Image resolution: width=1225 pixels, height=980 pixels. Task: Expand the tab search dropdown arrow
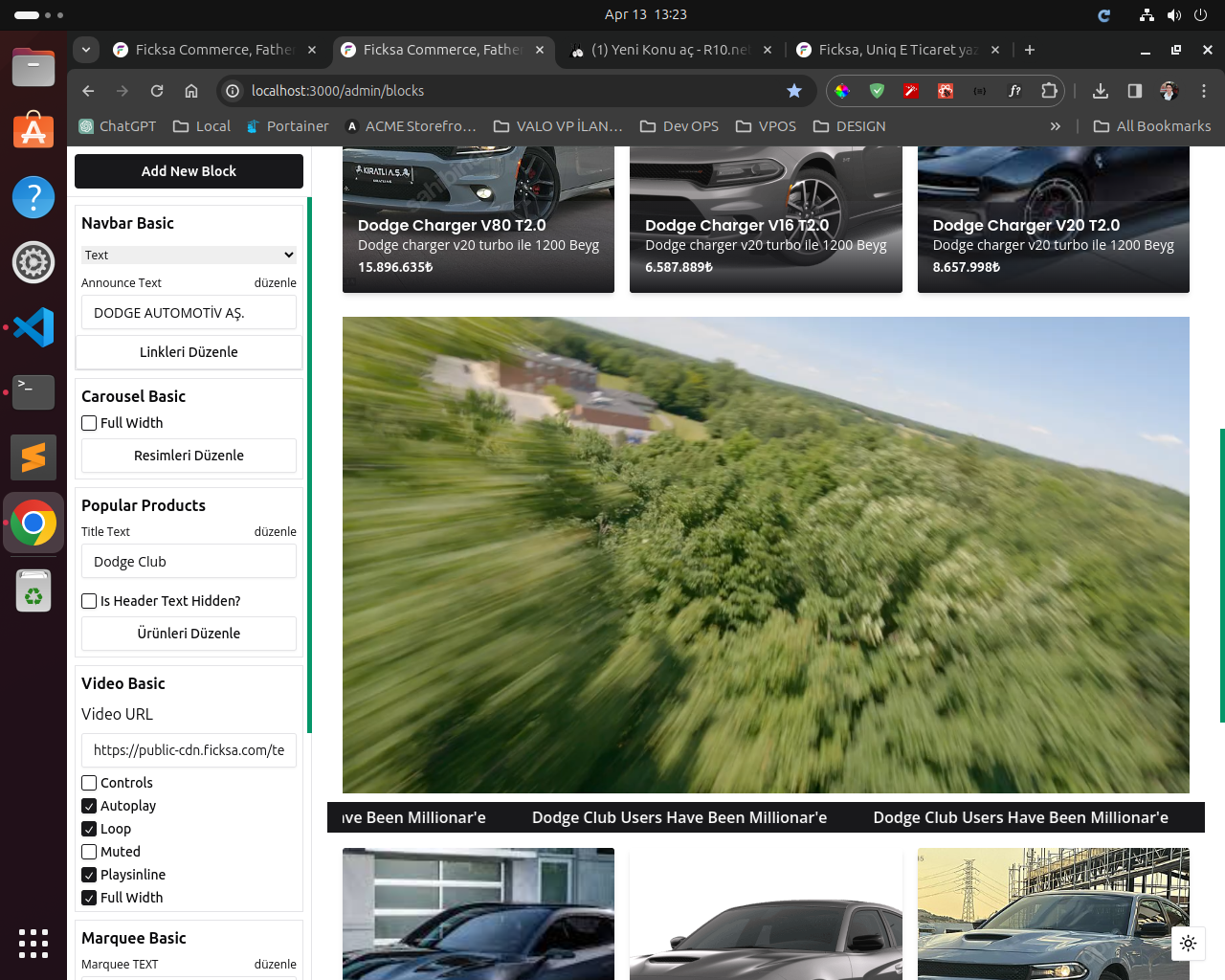(x=86, y=50)
